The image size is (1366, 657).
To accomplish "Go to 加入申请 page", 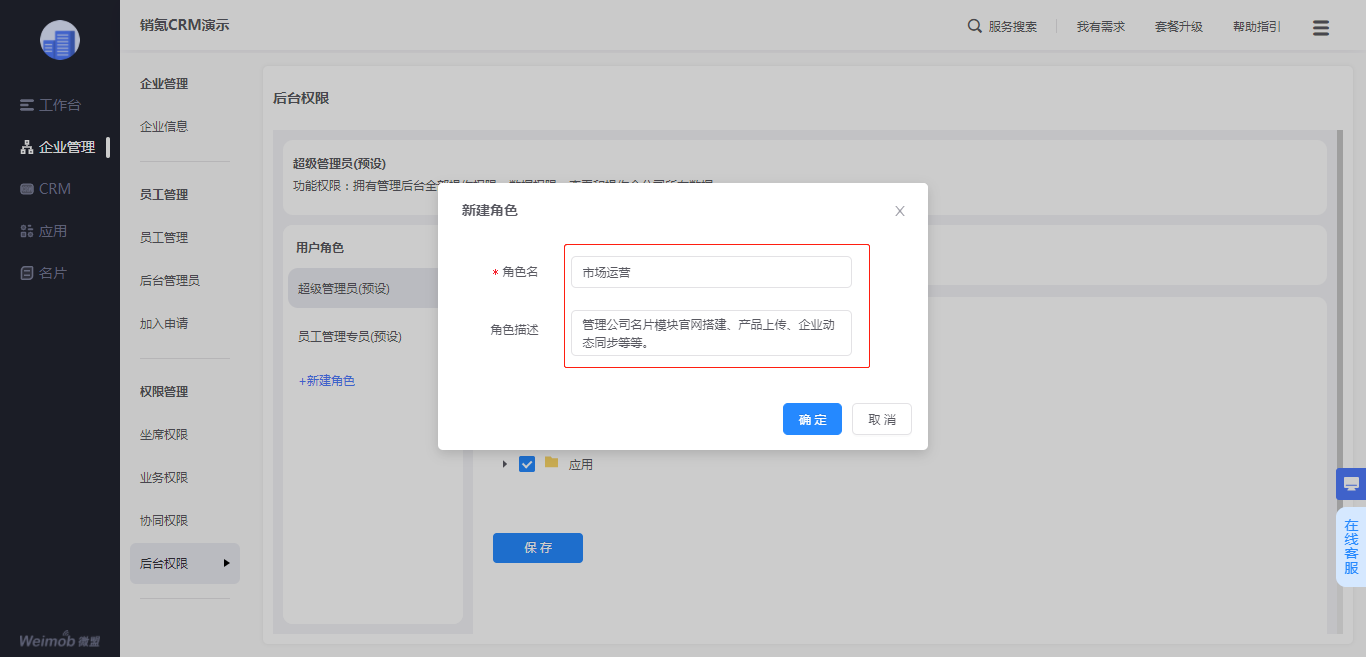I will [x=164, y=324].
